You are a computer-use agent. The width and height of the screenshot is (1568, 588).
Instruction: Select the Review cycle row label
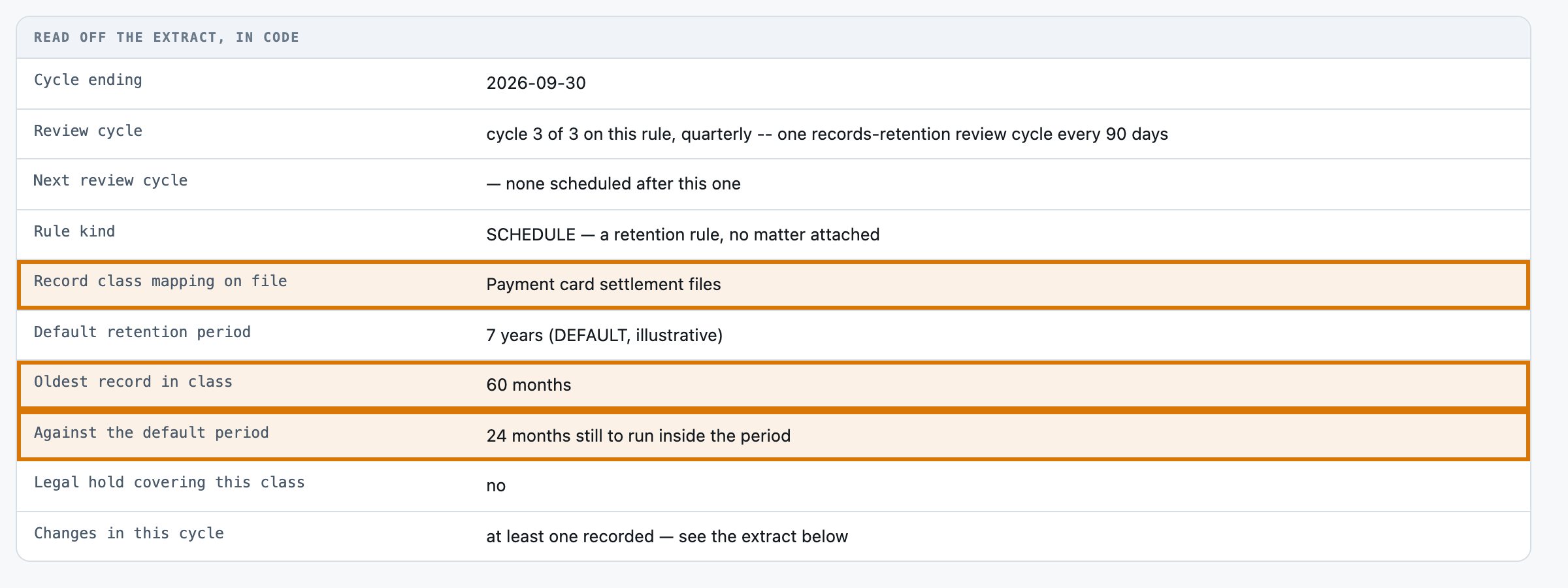click(x=88, y=131)
